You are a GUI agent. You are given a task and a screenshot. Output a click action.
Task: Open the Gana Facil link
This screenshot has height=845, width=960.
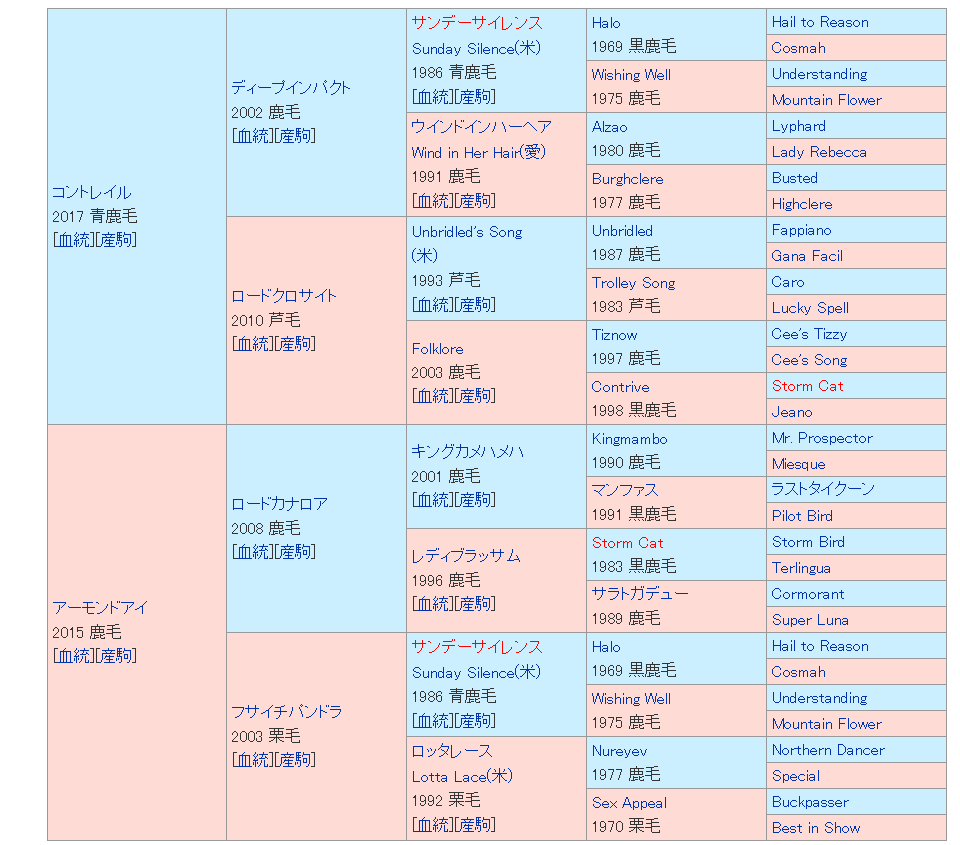pyautogui.click(x=807, y=257)
